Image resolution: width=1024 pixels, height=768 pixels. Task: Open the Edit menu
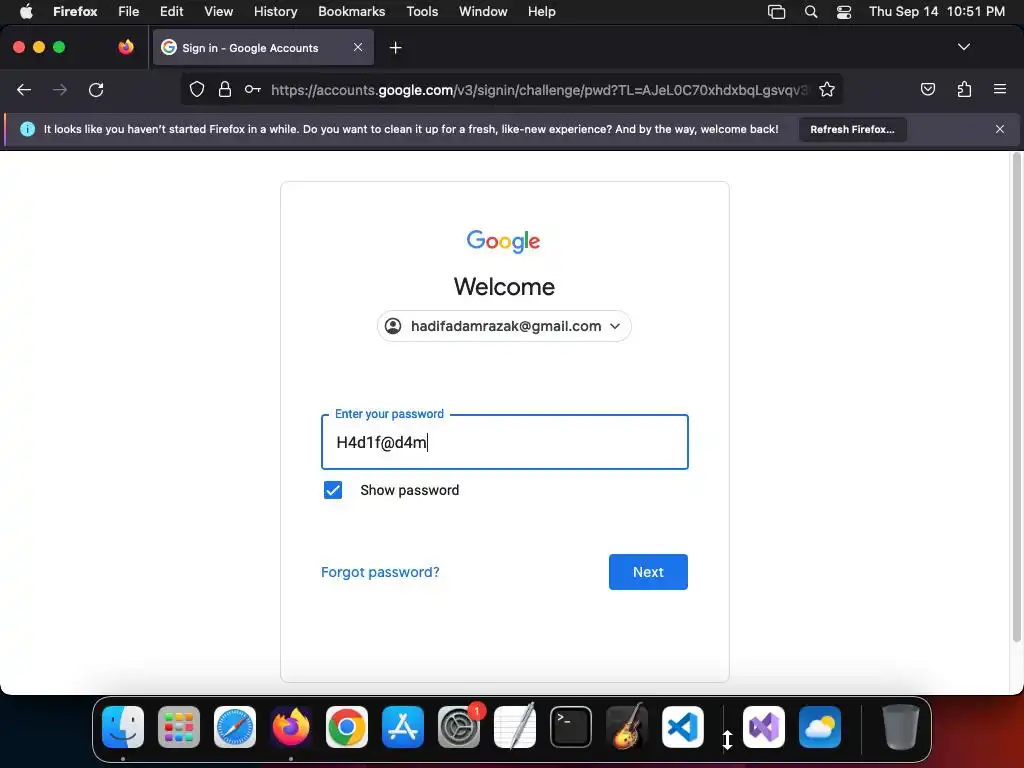point(171,11)
